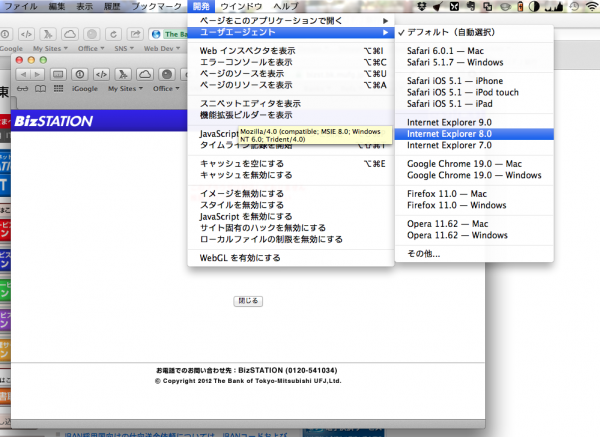Go back in the BizSTATION window
Viewport: 600px width, 437px height.
23,75
